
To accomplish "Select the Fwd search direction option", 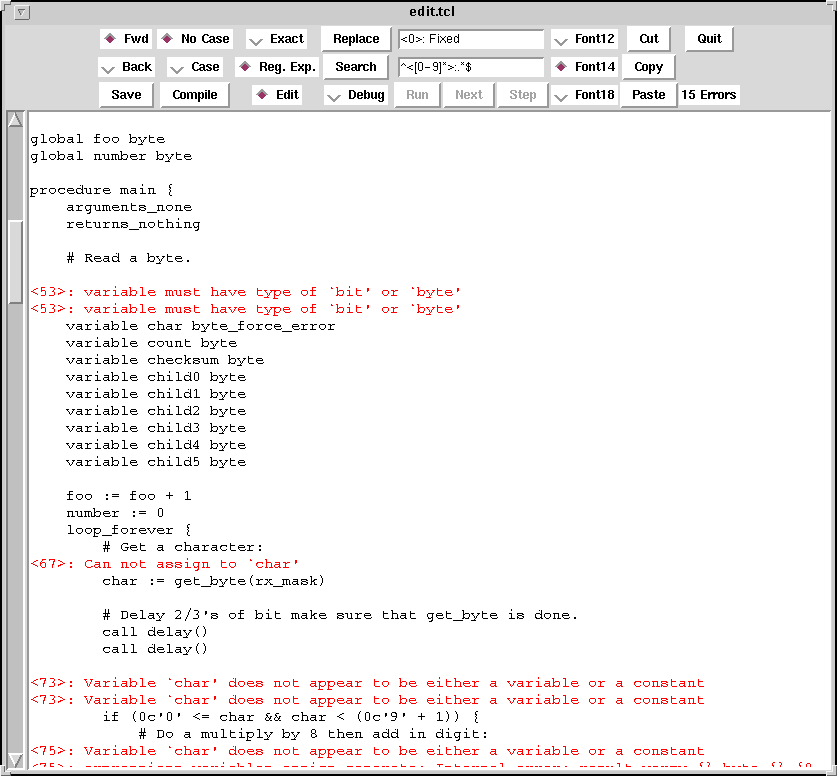I will (x=126, y=39).
